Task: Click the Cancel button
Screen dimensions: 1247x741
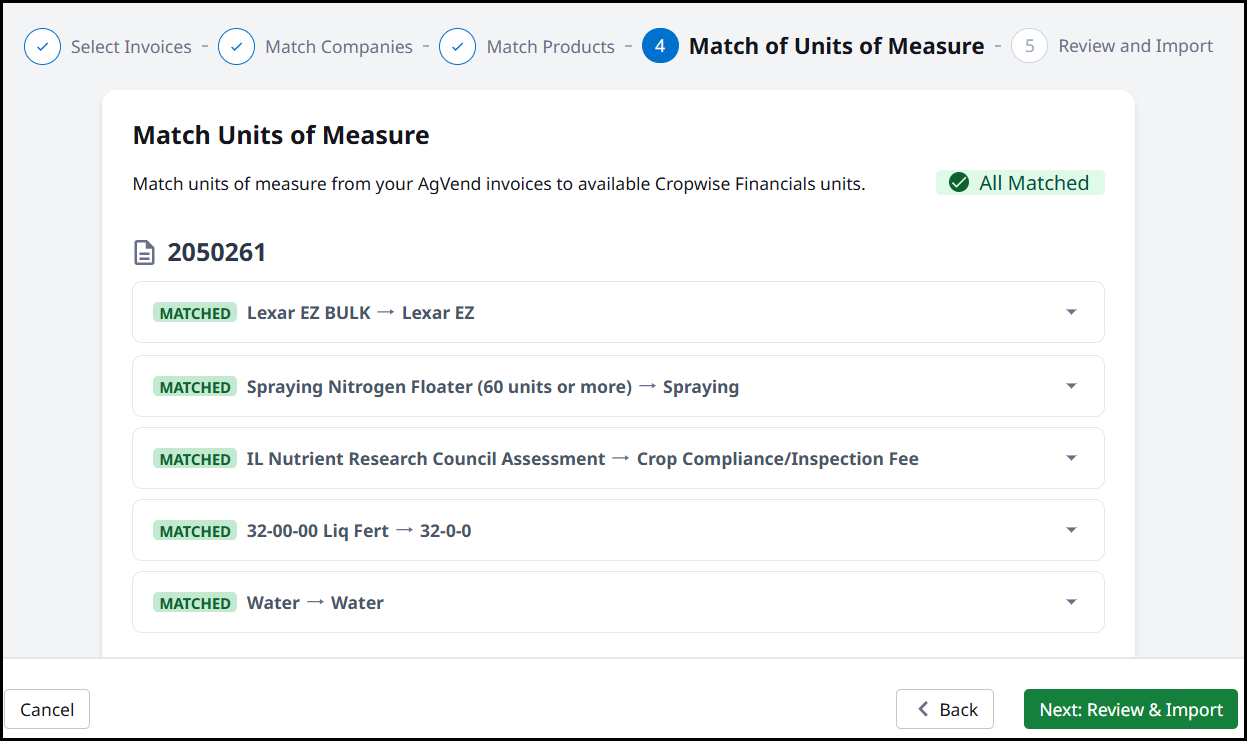Action: pyautogui.click(x=47, y=709)
